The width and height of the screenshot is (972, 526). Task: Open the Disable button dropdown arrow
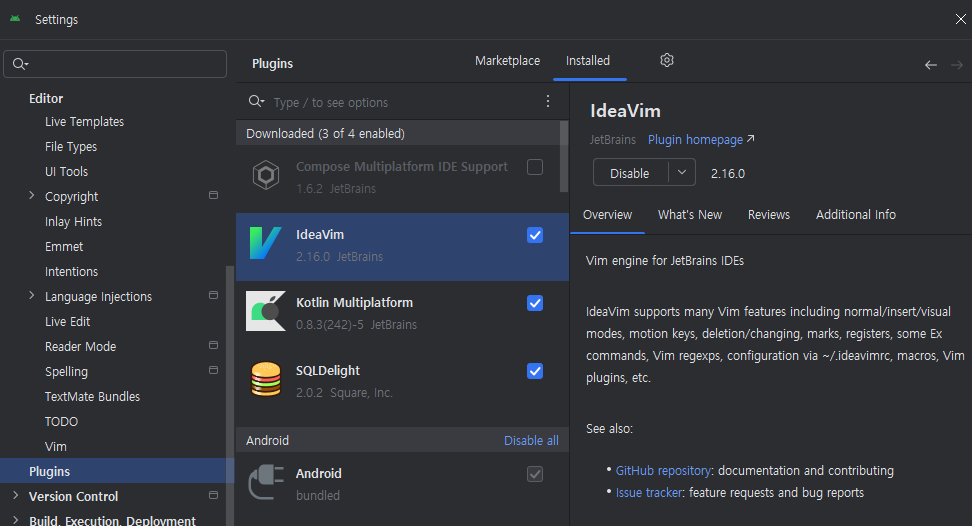pos(682,173)
